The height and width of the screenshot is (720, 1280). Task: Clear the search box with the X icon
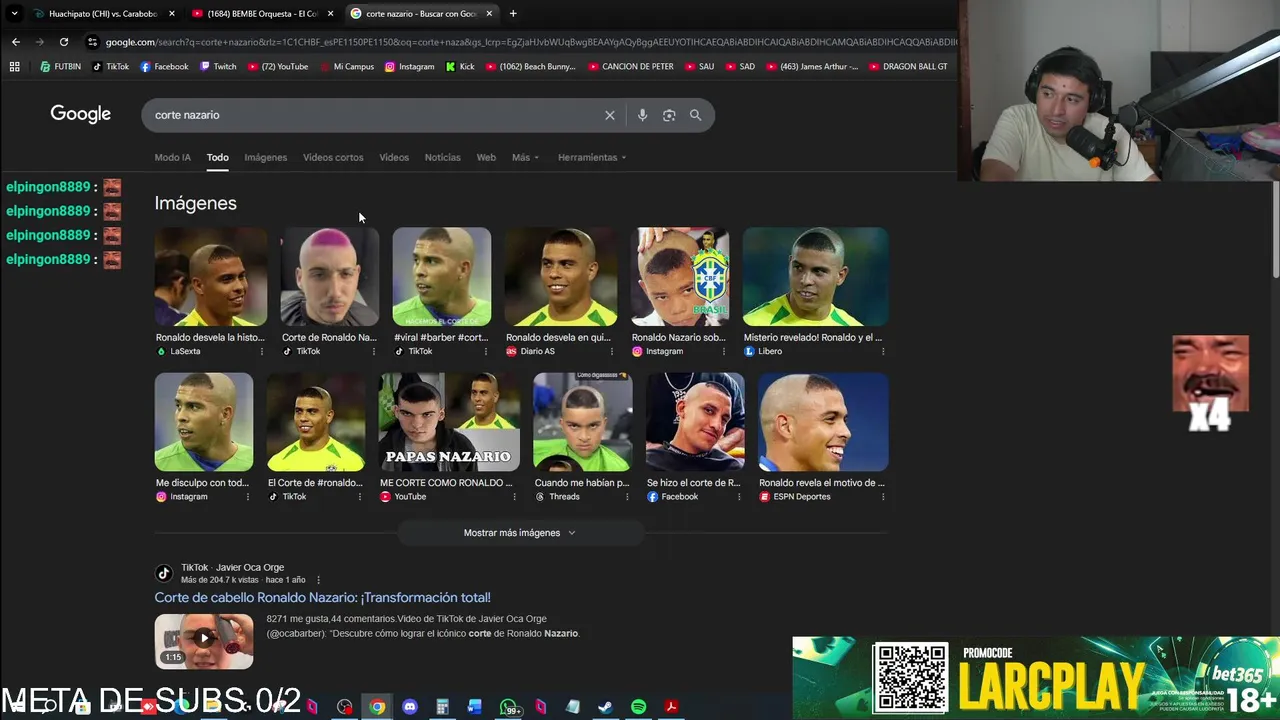pyautogui.click(x=610, y=115)
